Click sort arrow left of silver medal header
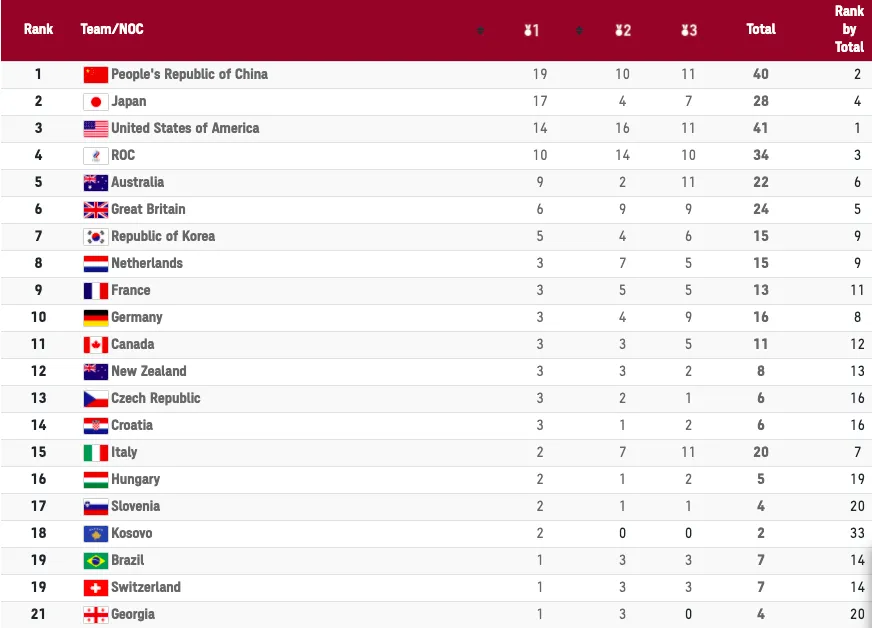The width and height of the screenshot is (872, 628). coord(579,30)
